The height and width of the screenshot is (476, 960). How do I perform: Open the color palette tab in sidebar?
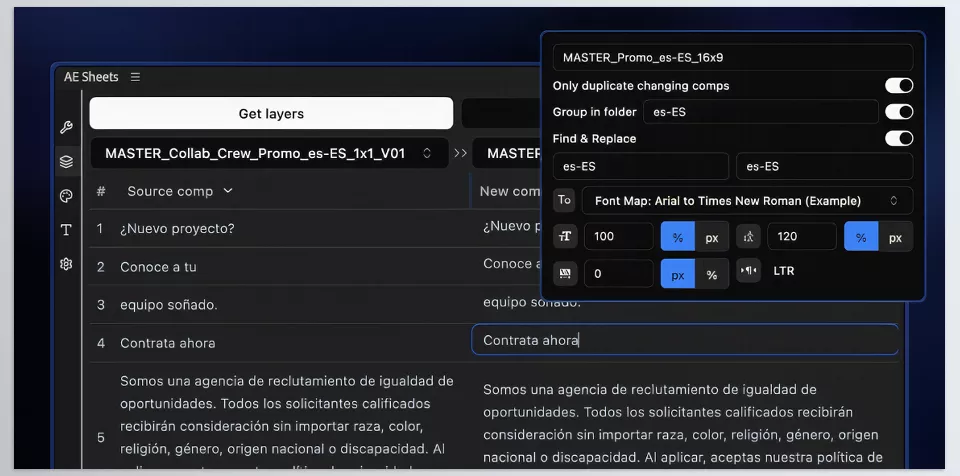point(66,196)
